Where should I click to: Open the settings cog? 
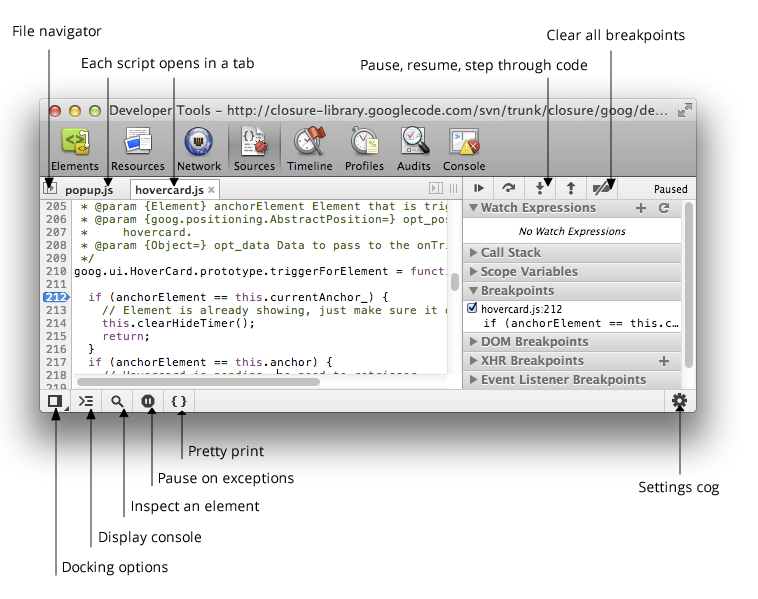point(679,401)
